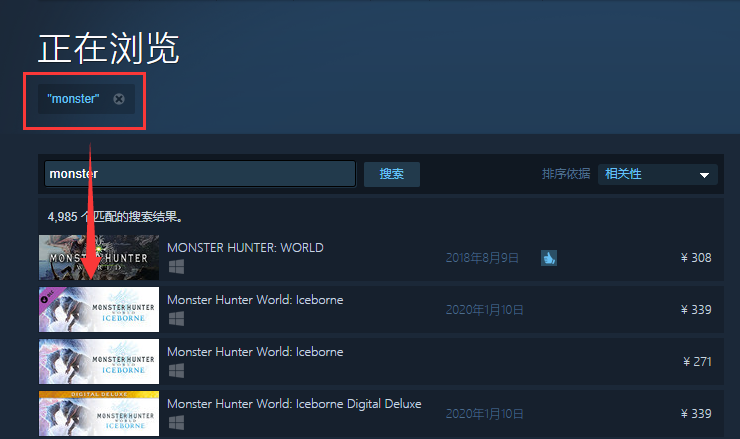Select Iceborne title priced ¥ 271

(x=255, y=352)
